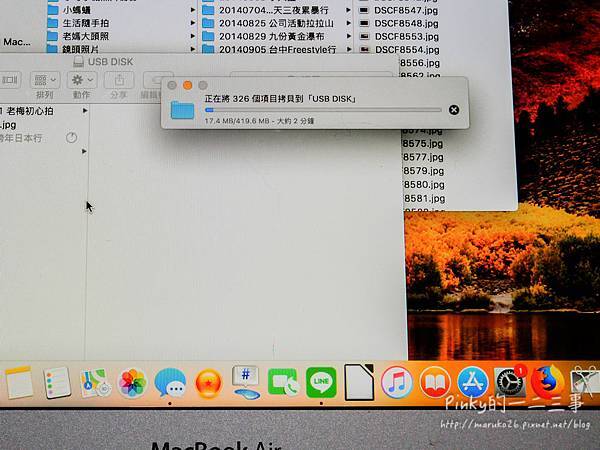The image size is (600, 450).
Task: Click the orange Dragon Ball dock icon
Action: tap(209, 383)
